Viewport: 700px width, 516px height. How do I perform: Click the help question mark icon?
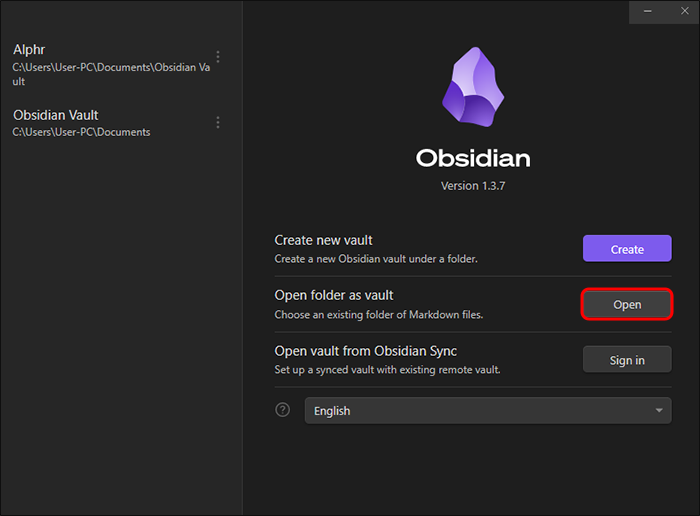[x=283, y=410]
